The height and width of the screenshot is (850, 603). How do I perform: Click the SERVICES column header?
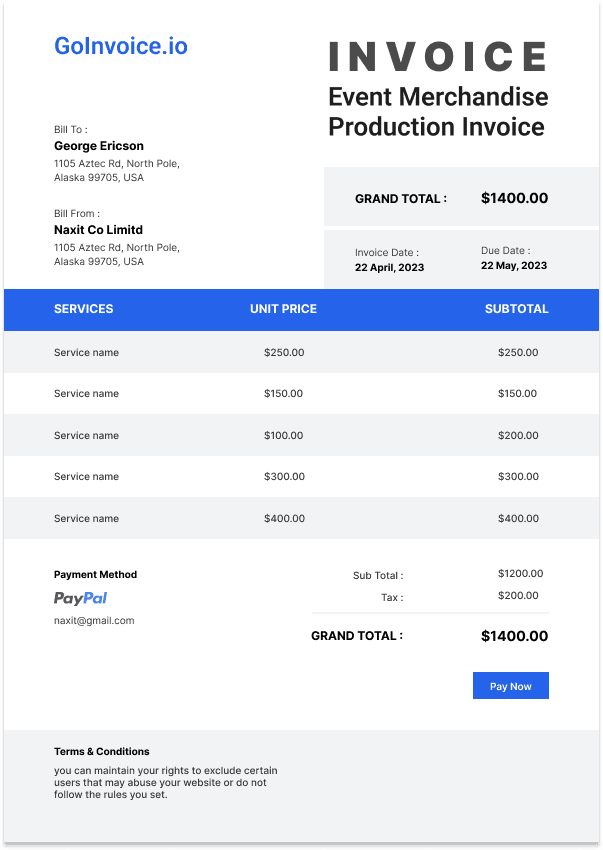pyautogui.click(x=84, y=309)
